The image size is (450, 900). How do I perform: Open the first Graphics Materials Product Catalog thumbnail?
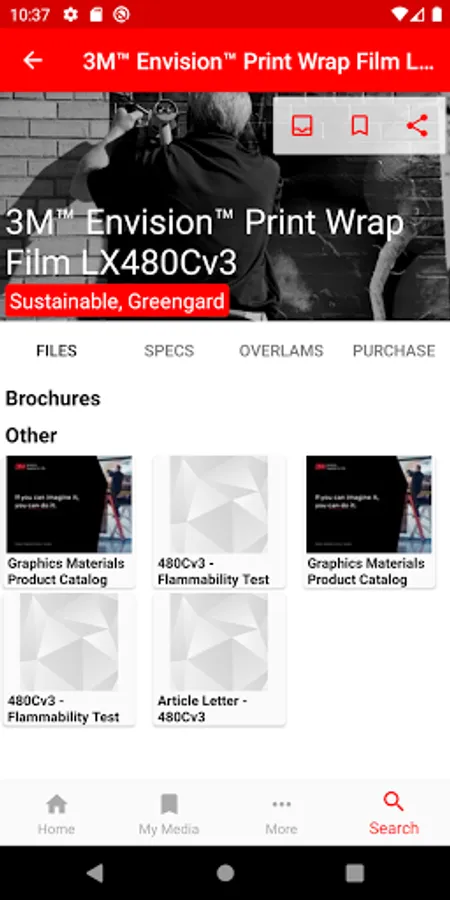pyautogui.click(x=69, y=521)
